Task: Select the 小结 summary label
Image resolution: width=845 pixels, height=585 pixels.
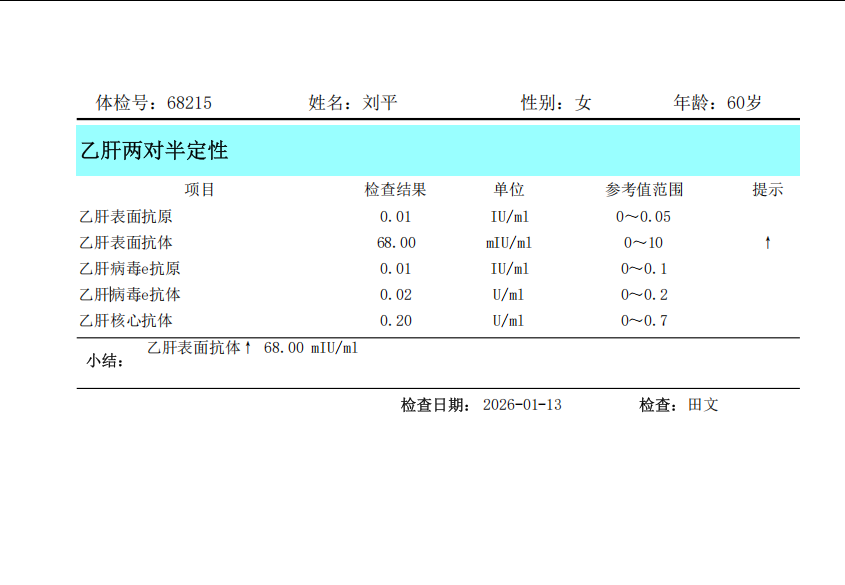Action: 105,362
